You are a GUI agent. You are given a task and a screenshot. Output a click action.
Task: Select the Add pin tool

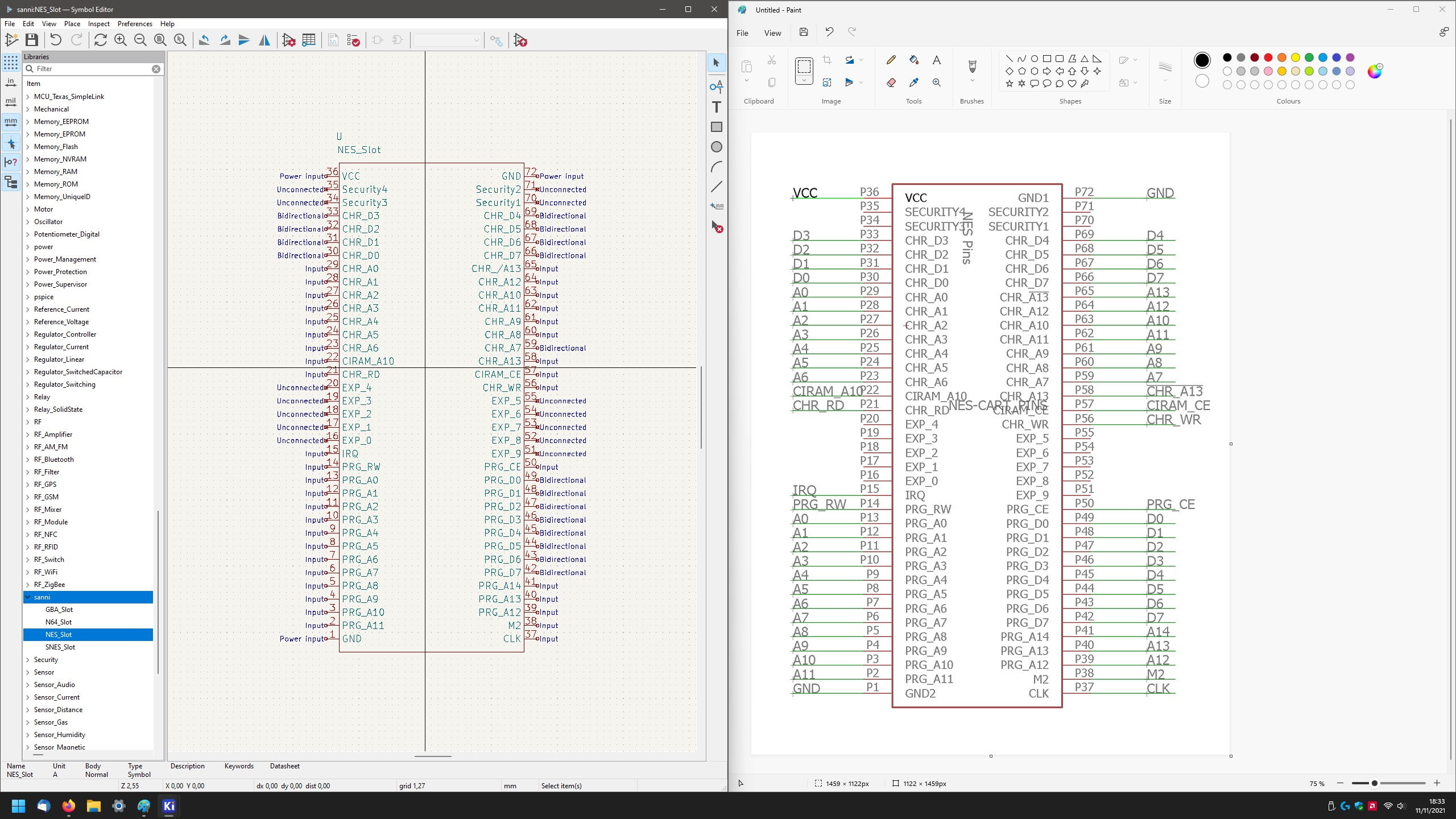point(717,86)
